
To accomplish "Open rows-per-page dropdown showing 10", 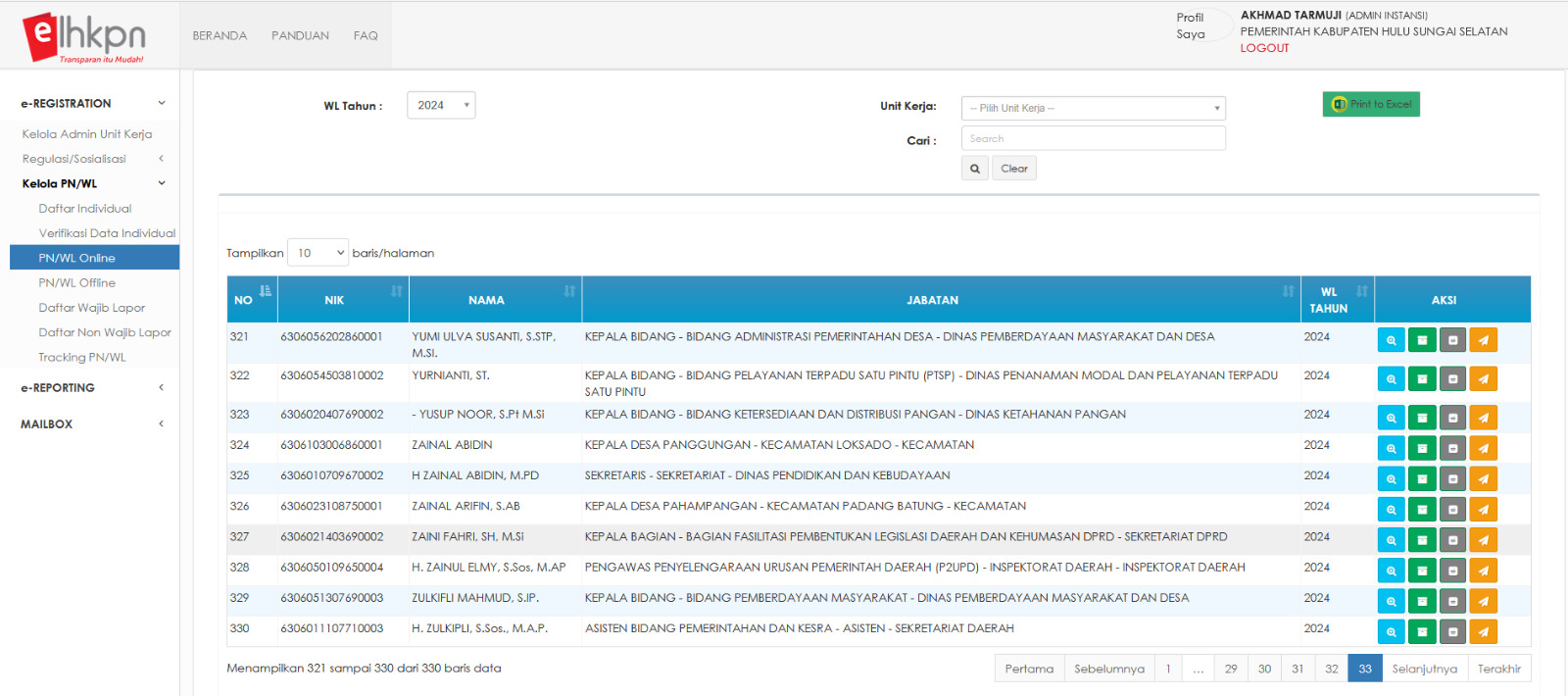I will 318,253.
